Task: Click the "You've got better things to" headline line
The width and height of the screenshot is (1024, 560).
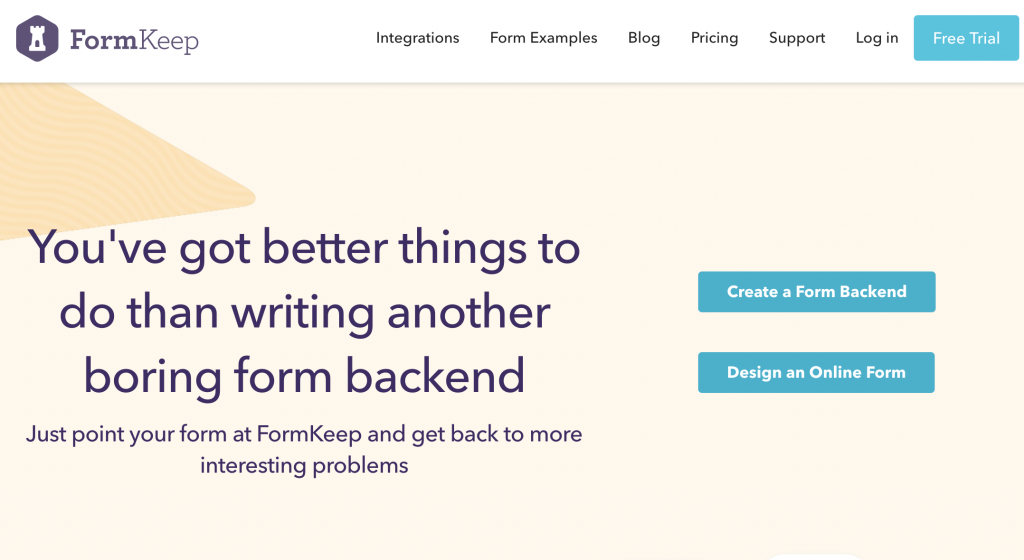Action: (x=304, y=248)
